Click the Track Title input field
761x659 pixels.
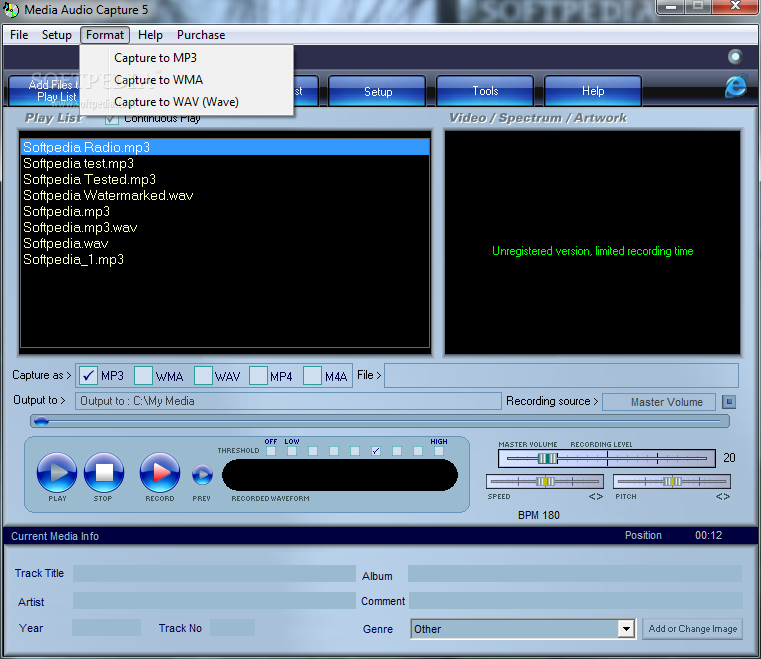pos(214,573)
